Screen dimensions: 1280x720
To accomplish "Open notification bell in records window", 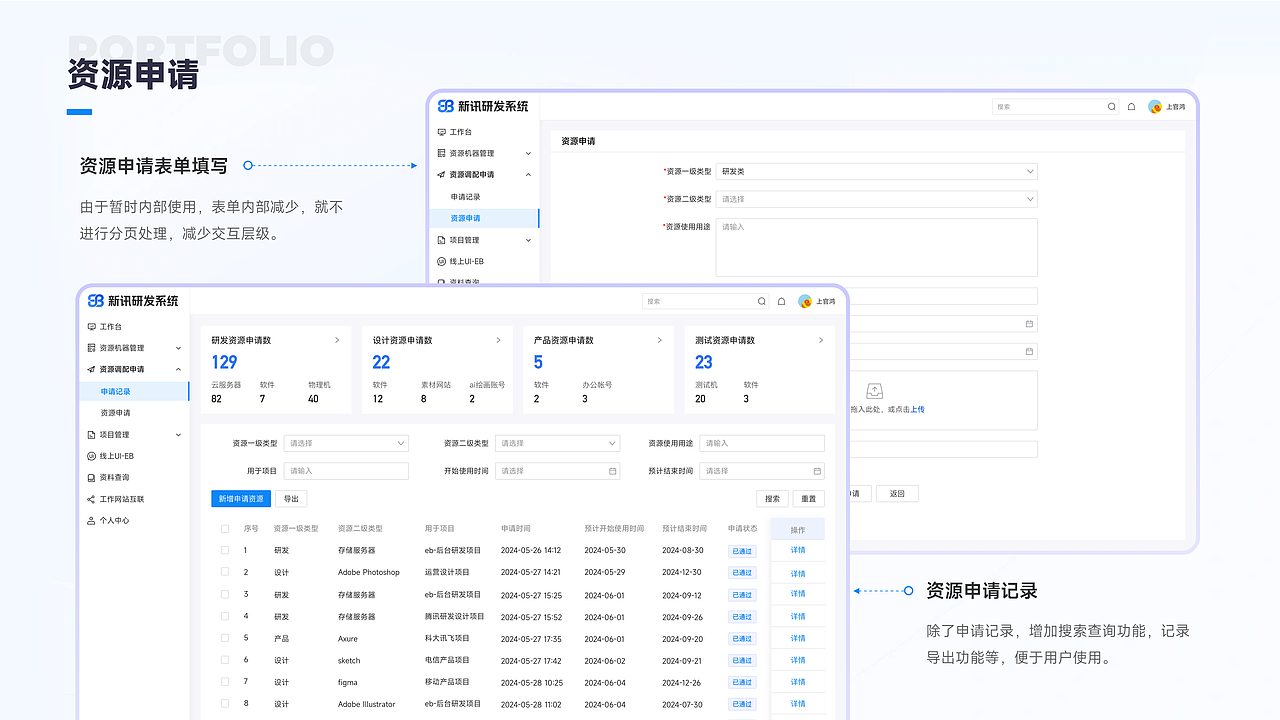I will (781, 301).
